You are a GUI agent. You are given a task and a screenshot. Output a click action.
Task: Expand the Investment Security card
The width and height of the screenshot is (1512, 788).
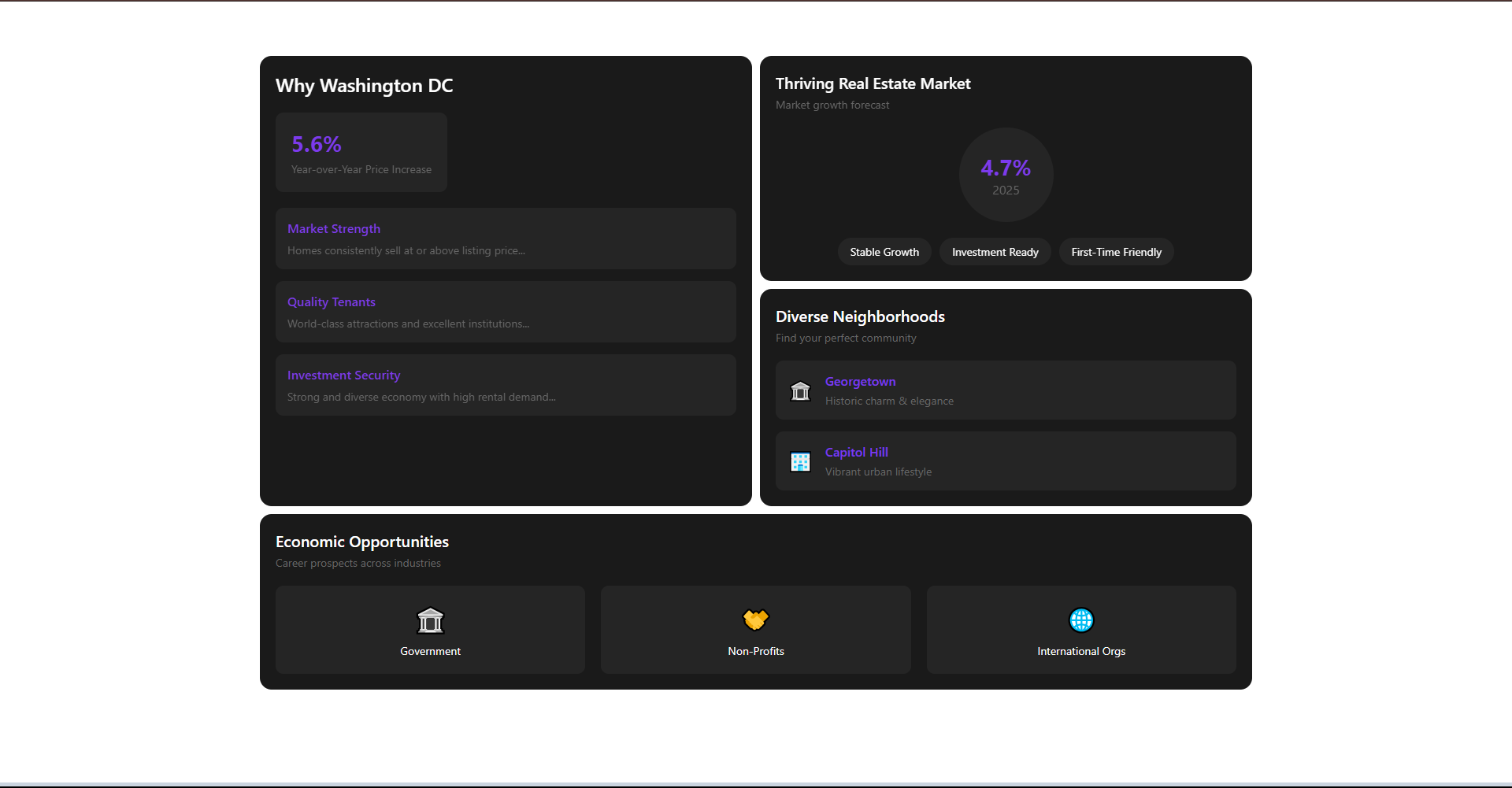506,385
